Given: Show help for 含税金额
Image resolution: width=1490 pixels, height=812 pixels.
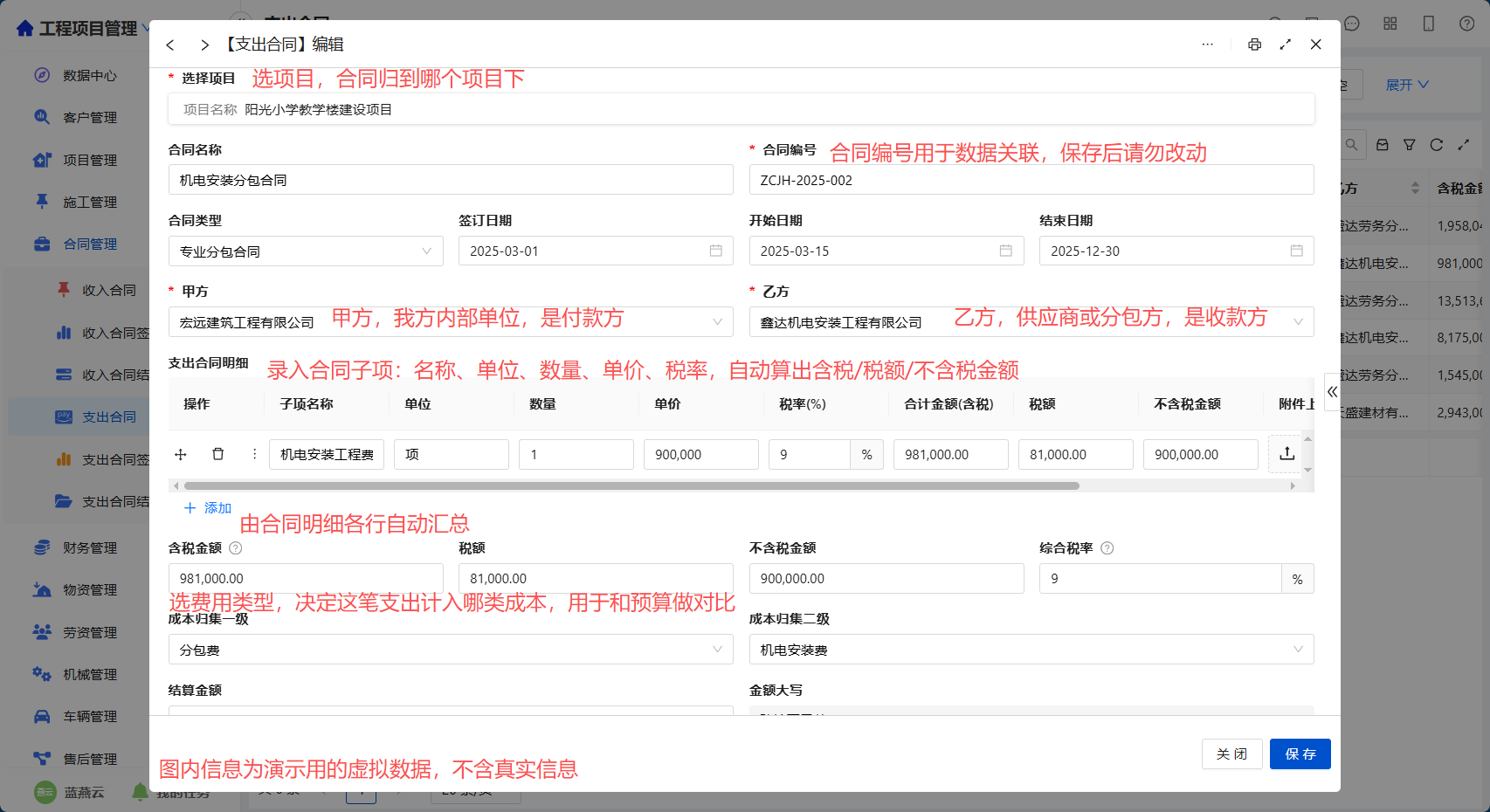Looking at the screenshot, I should tap(235, 548).
